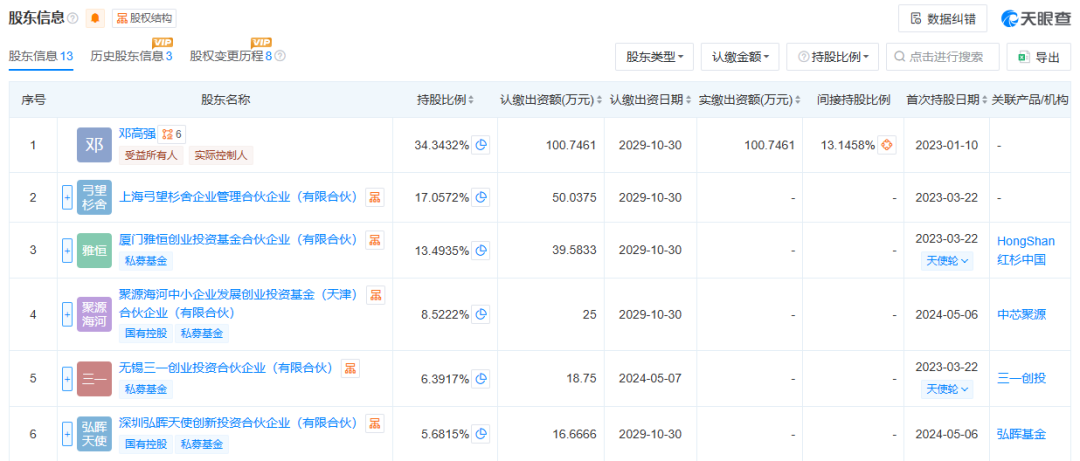
Task: Click the 2024-05-07 认缴出资日期 cell
Action: (650, 379)
